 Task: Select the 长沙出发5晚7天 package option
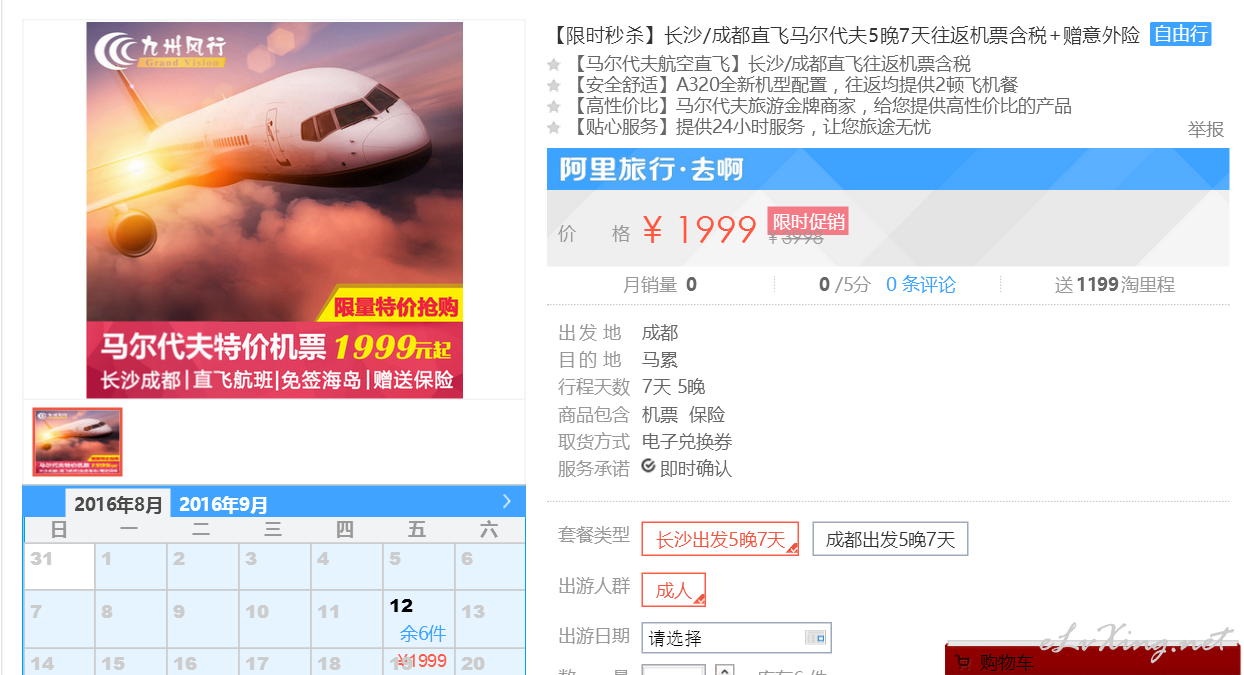click(720, 540)
